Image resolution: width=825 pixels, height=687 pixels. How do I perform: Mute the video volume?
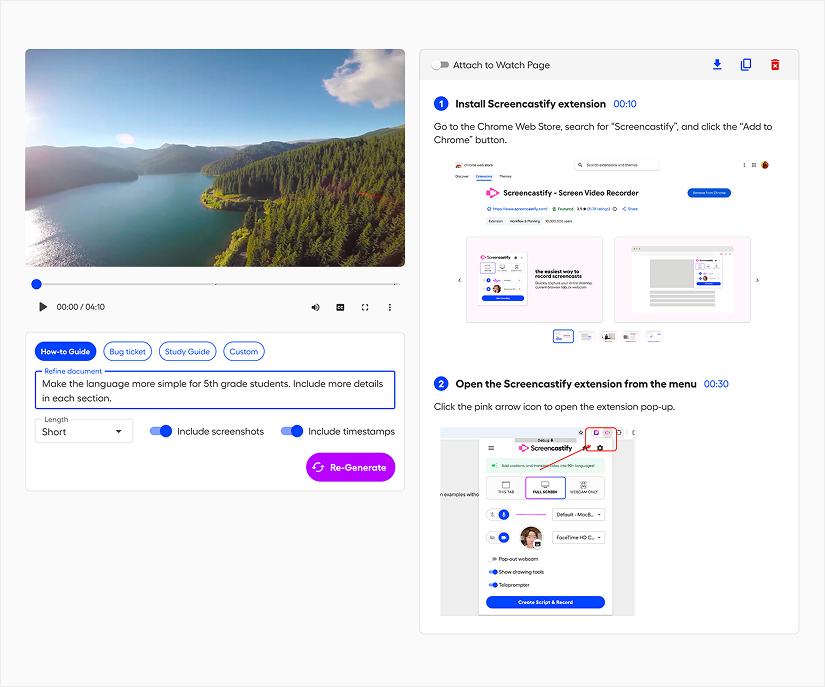point(315,307)
